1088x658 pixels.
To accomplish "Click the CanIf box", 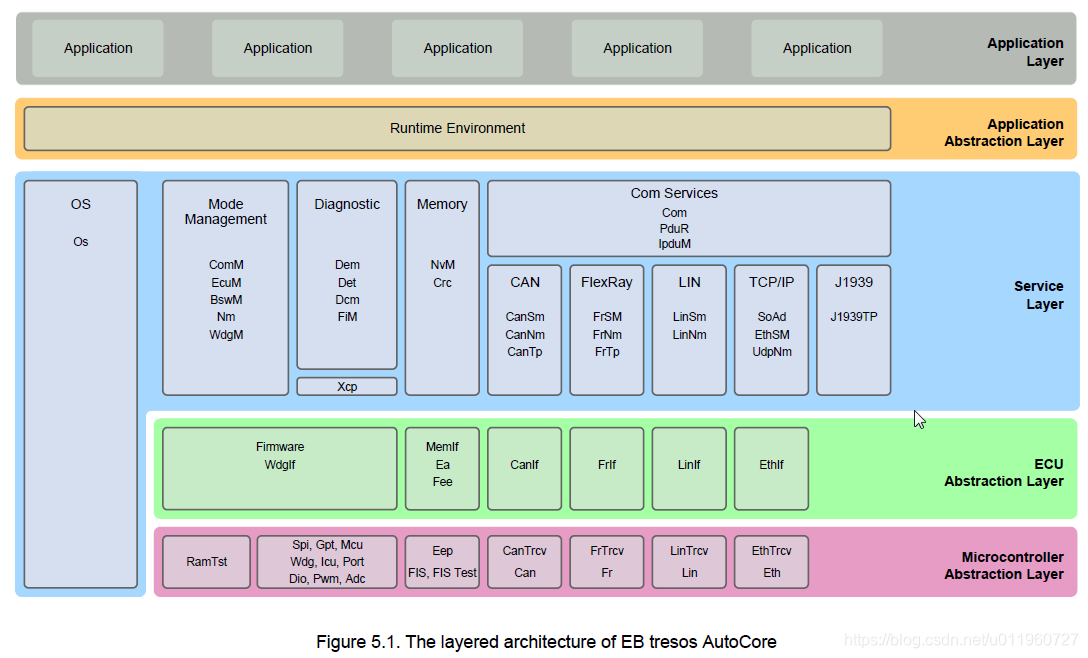I will (525, 469).
